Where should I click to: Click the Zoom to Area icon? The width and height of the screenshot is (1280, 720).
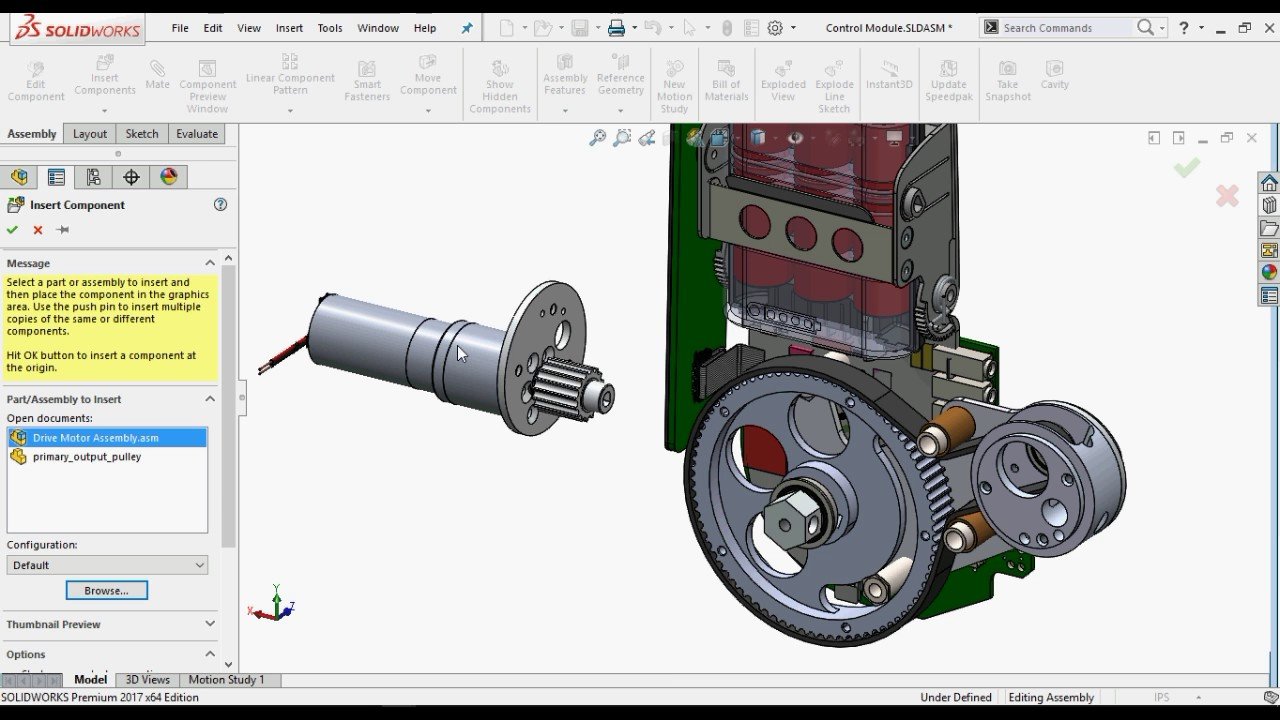pos(622,138)
